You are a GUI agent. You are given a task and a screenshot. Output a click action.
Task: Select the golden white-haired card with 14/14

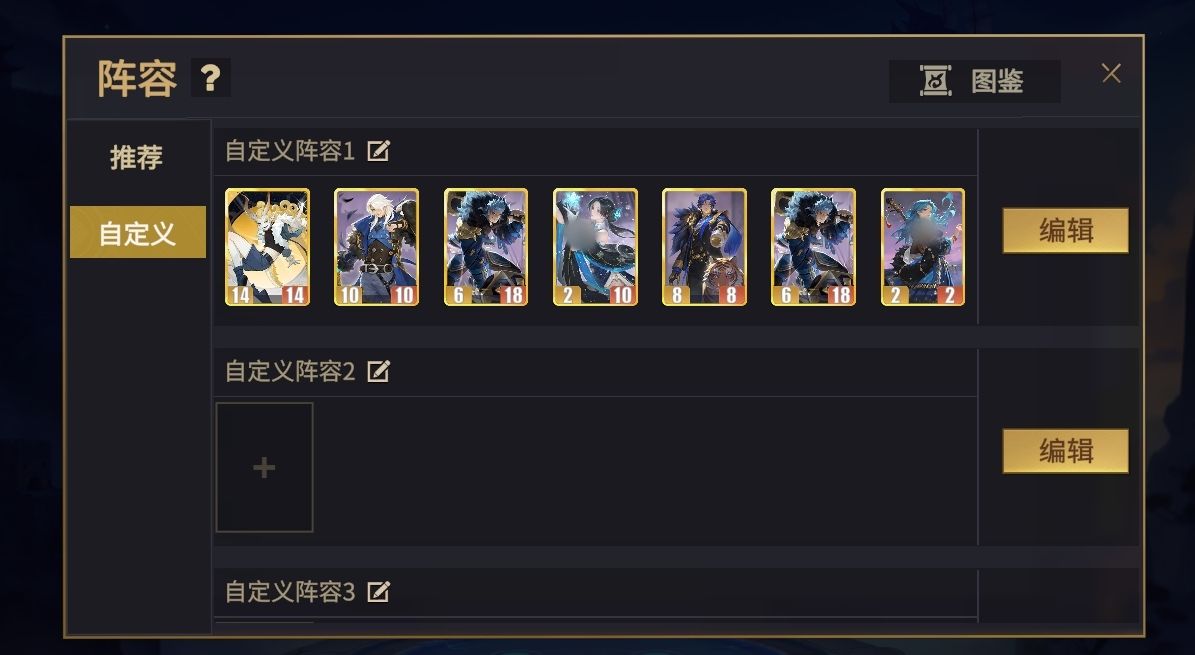(268, 247)
